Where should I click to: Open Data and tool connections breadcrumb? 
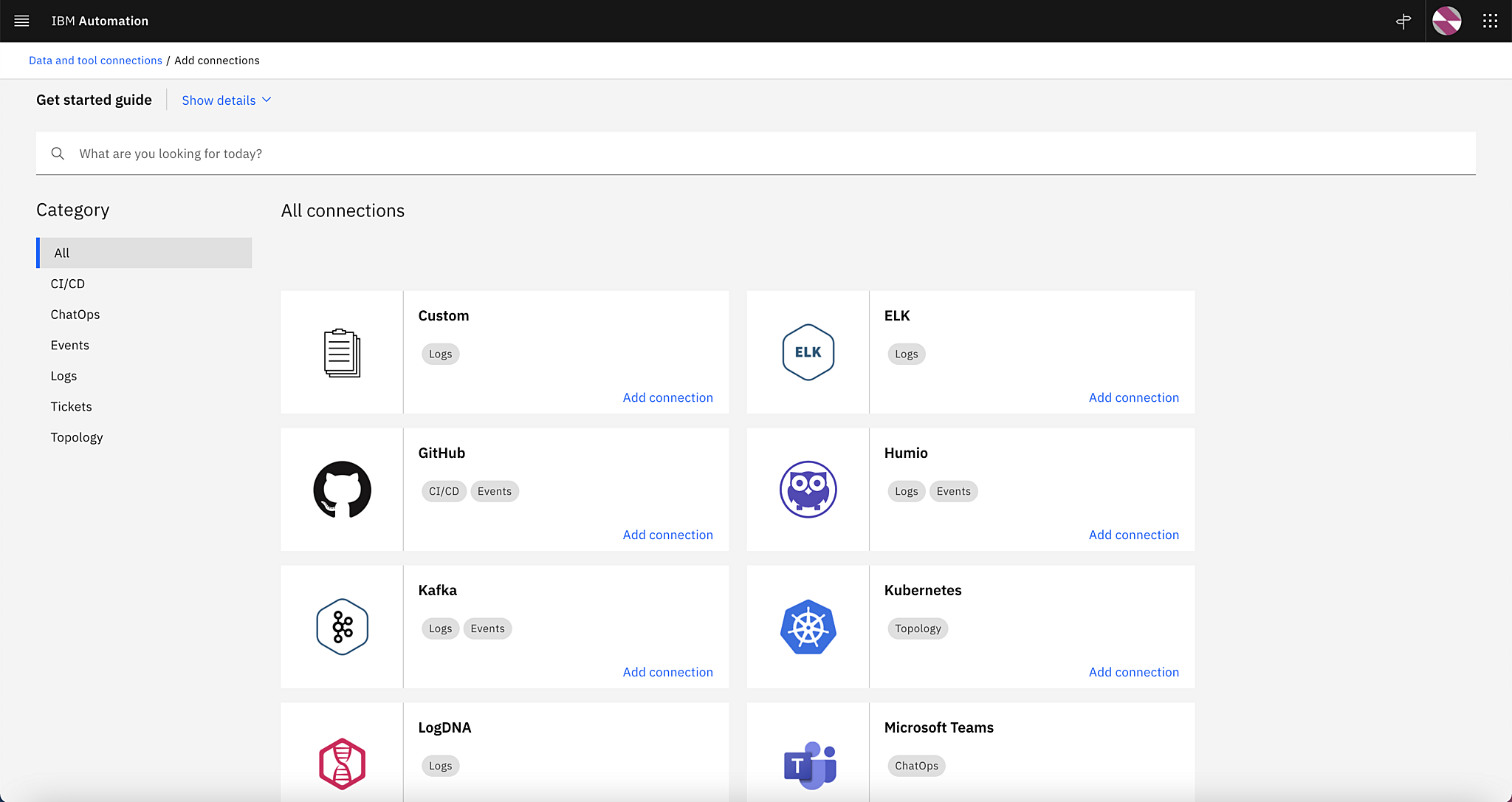(x=95, y=61)
